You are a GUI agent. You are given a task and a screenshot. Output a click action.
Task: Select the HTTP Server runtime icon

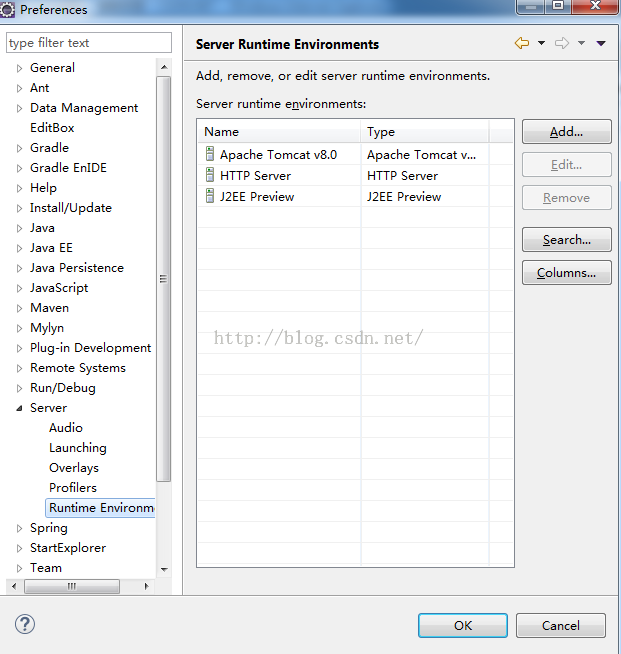(210, 175)
